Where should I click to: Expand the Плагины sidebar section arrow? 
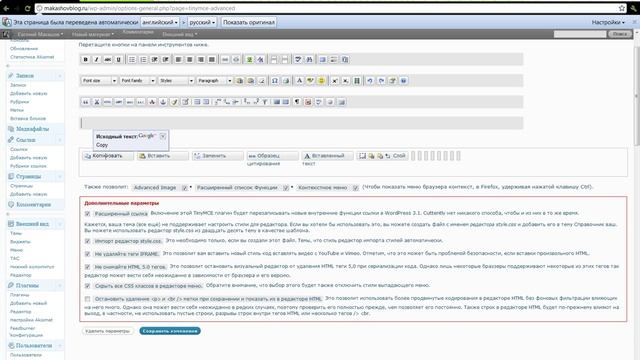[x=60, y=285]
